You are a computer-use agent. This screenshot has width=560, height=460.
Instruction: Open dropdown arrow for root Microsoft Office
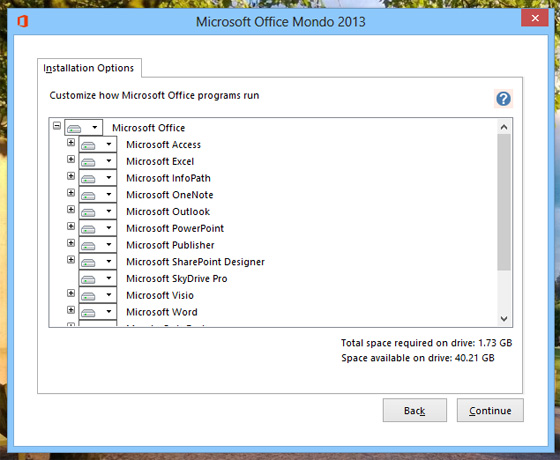(x=95, y=127)
